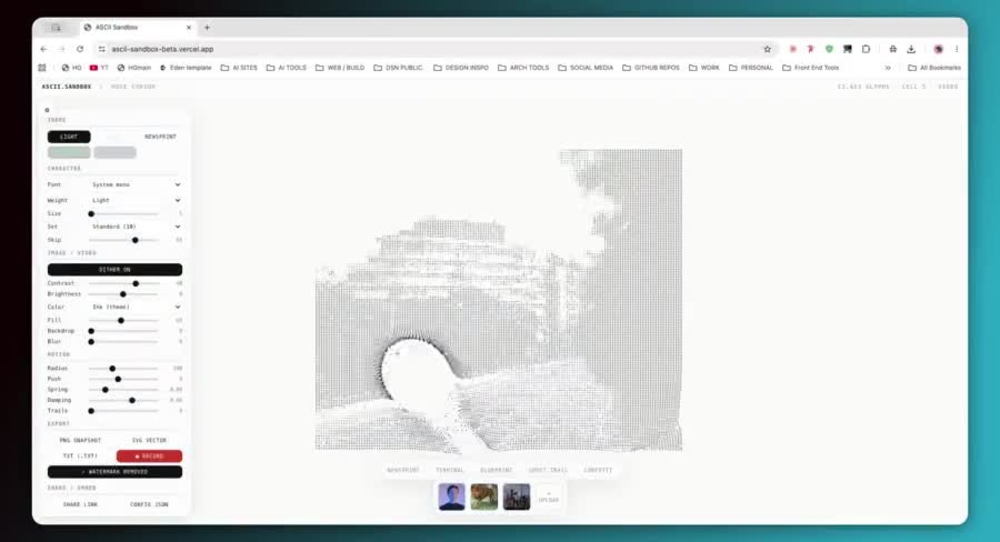Open the WEB / BUILD bookmark folder
This screenshot has height=542, width=1000.
340,68
